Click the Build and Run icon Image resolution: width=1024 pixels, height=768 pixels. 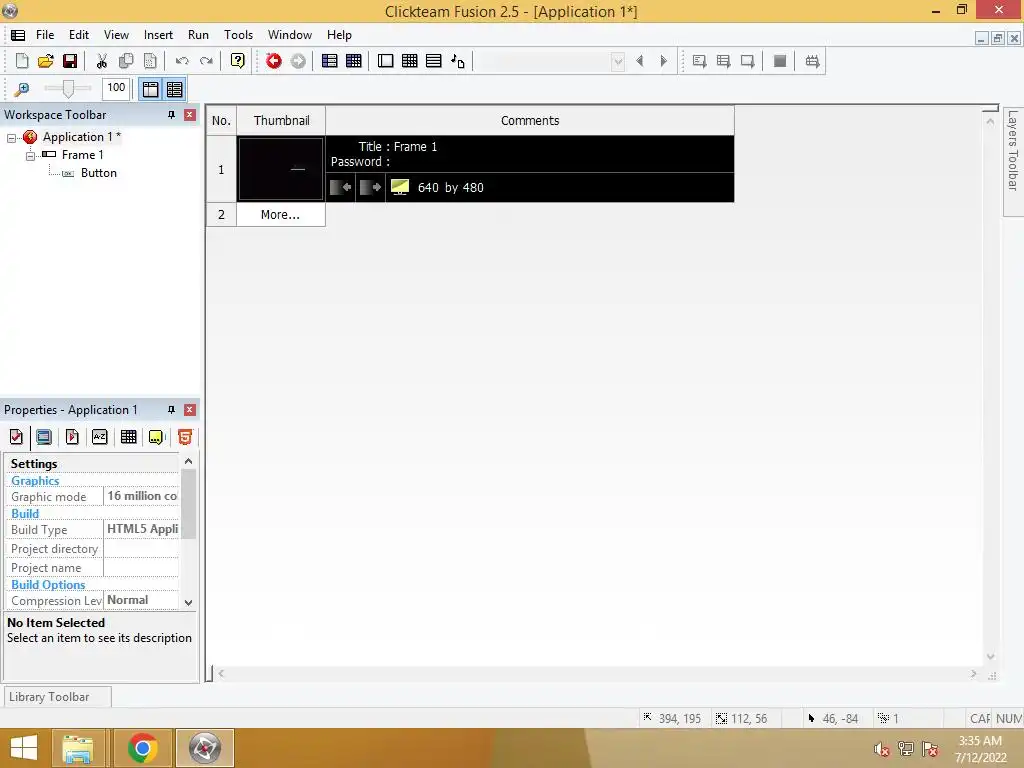(812, 61)
